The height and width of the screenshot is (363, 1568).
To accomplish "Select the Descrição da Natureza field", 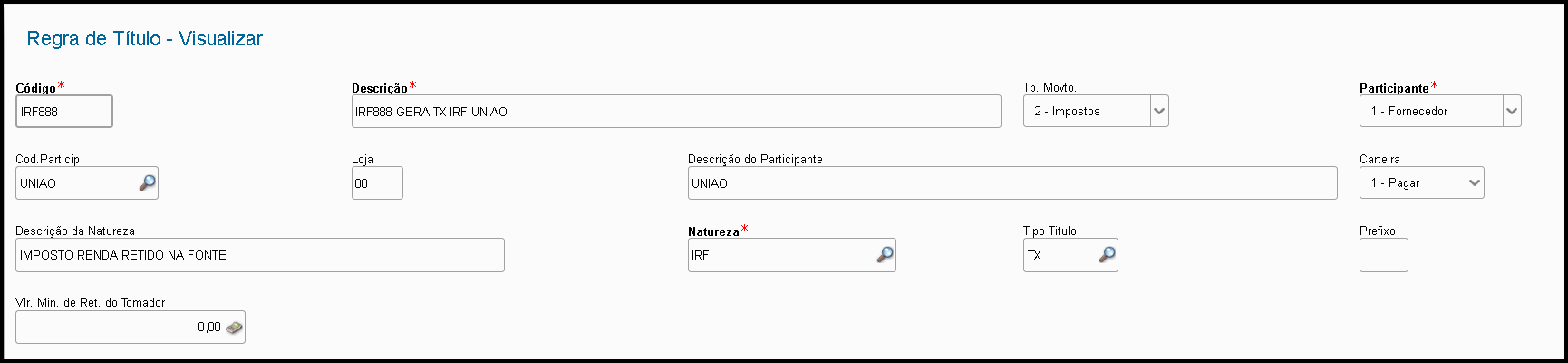I will coord(259,255).
